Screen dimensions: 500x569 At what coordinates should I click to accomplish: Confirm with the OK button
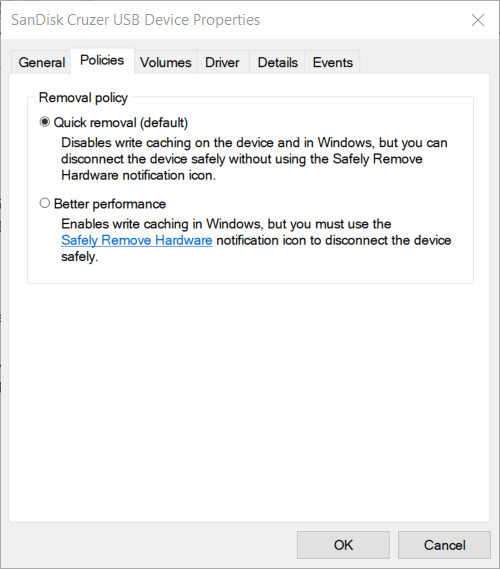(x=343, y=545)
